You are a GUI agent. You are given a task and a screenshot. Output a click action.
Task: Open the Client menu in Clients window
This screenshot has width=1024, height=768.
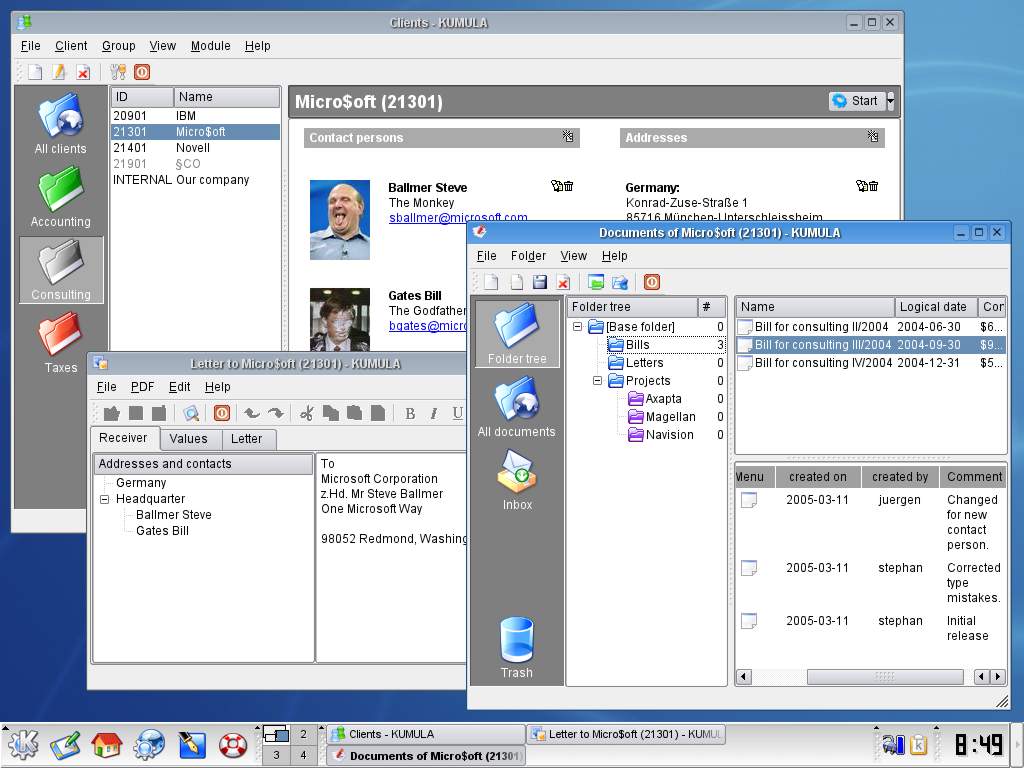click(71, 46)
